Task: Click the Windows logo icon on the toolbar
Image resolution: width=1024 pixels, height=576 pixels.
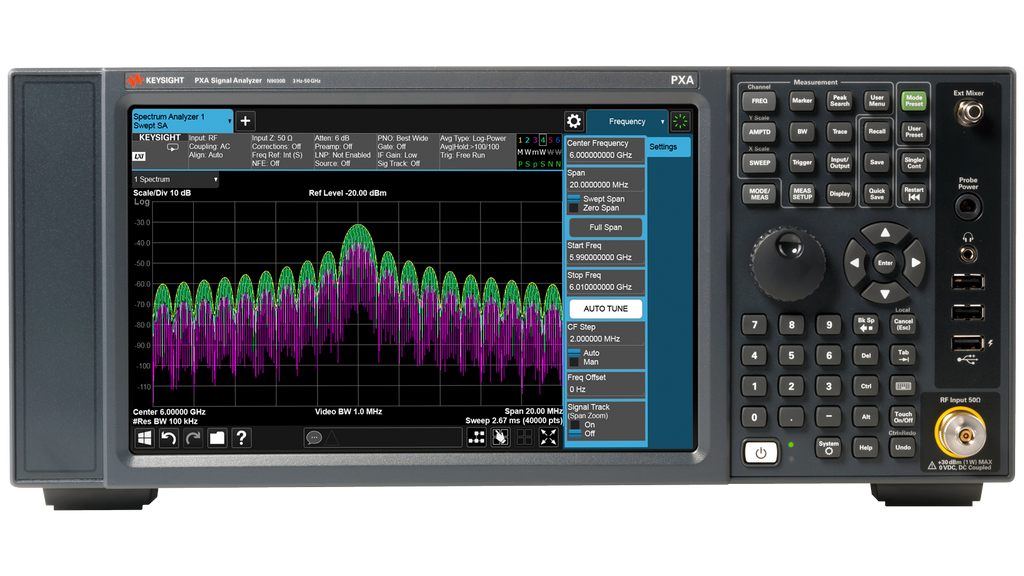Action: tap(145, 437)
